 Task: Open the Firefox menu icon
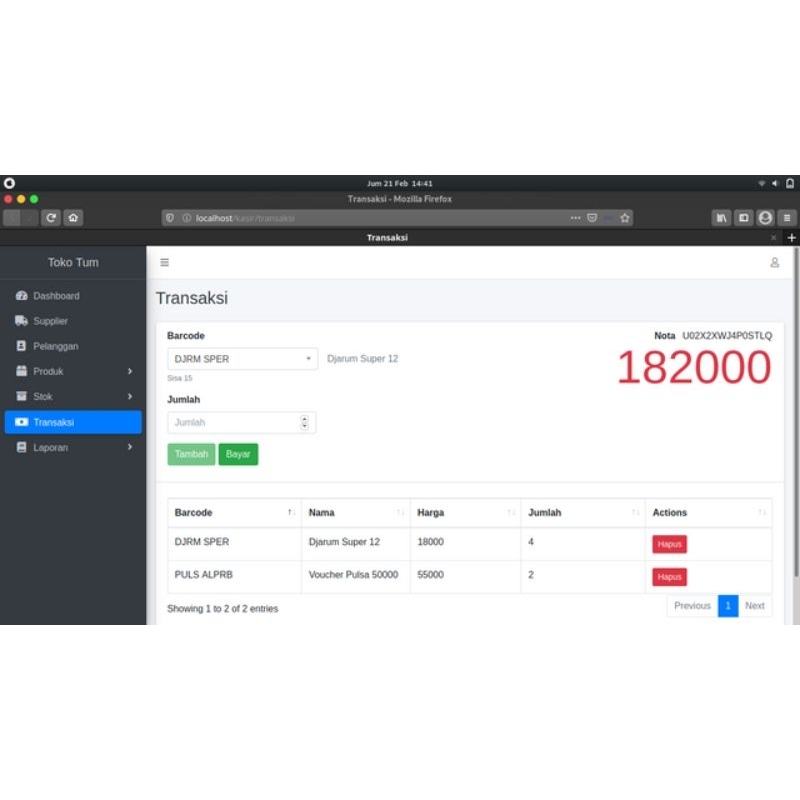tap(786, 217)
